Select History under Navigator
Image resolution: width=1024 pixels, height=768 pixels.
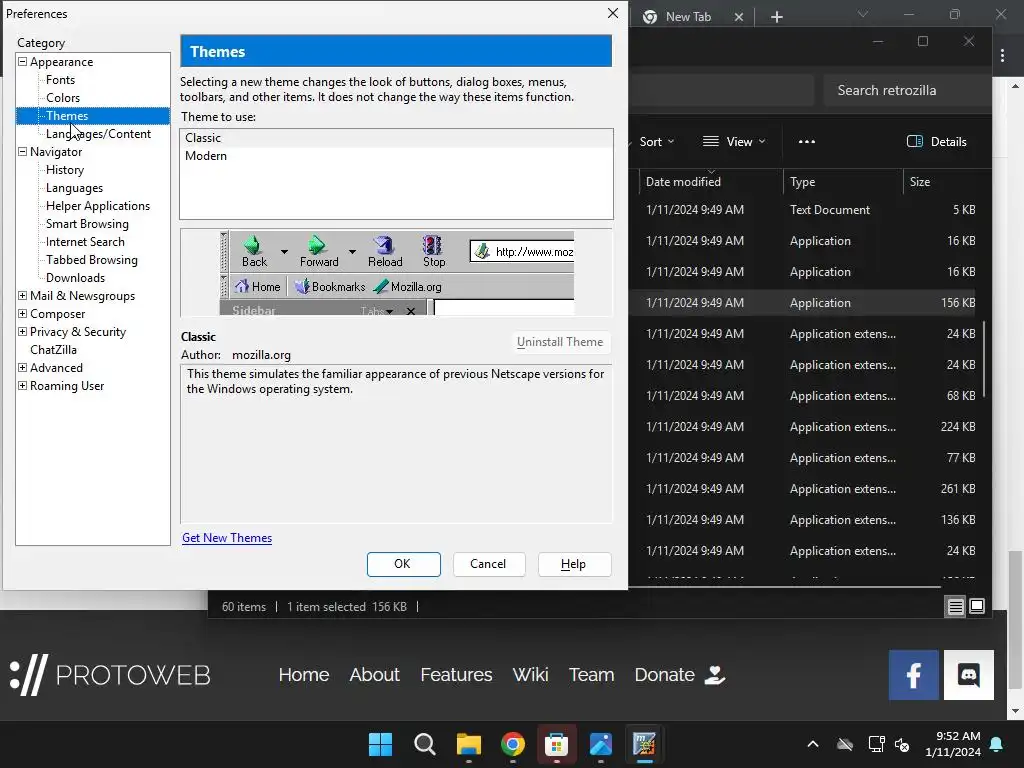coord(65,170)
